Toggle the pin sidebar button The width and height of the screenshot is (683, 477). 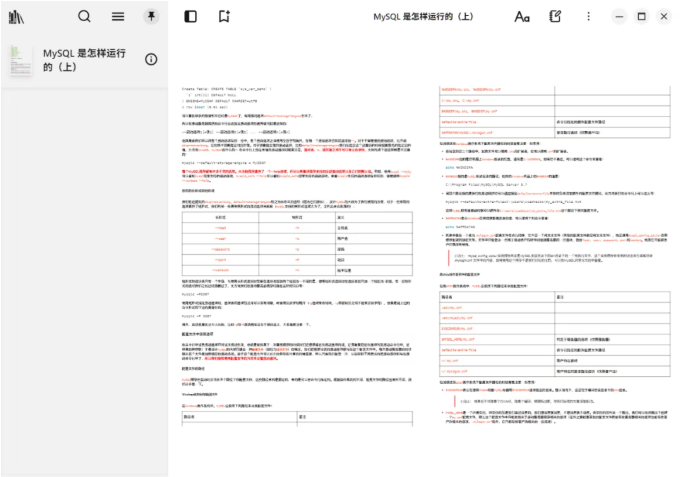click(x=151, y=17)
